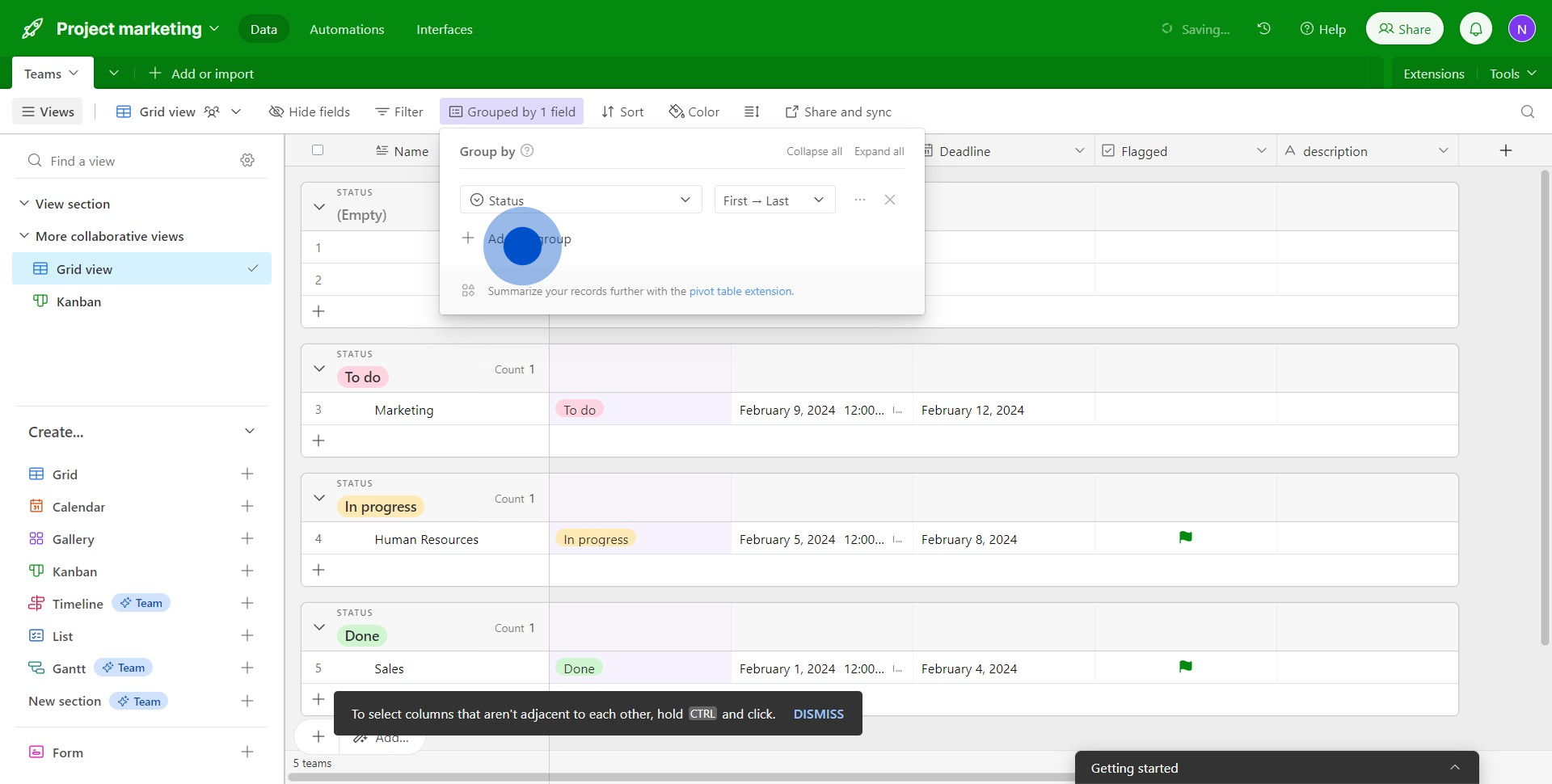The width and height of the screenshot is (1552, 784).
Task: Collapse the To do group
Action: [319, 369]
